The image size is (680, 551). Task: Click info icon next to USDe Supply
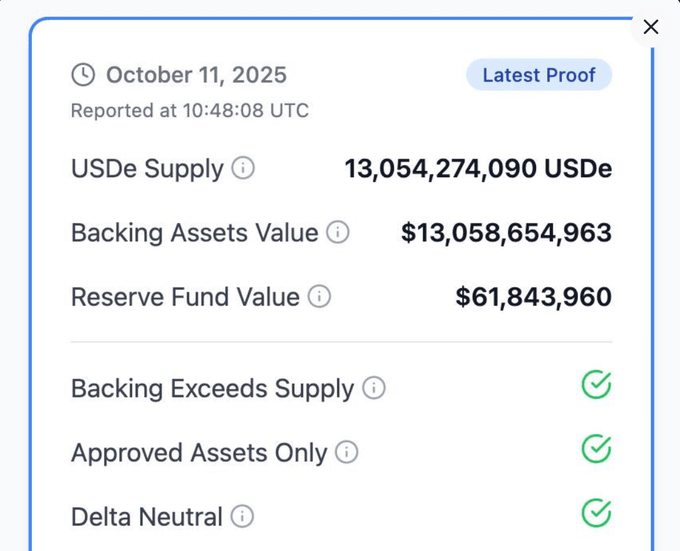pyautogui.click(x=243, y=168)
